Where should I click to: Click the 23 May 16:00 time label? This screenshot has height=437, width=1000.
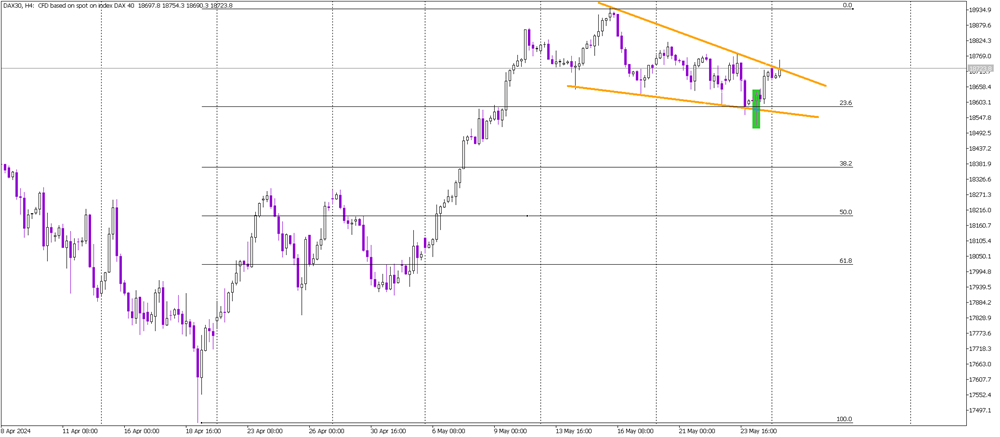pyautogui.click(x=758, y=430)
